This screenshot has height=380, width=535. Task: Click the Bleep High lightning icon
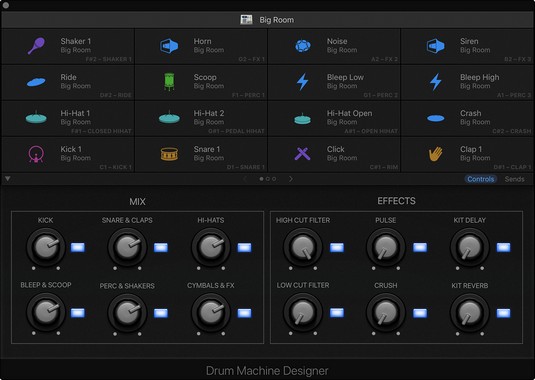(436, 82)
